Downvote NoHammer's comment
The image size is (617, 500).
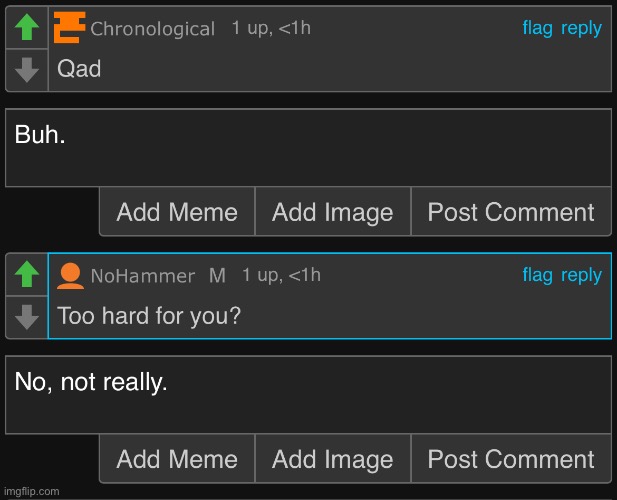pyautogui.click(x=27, y=317)
